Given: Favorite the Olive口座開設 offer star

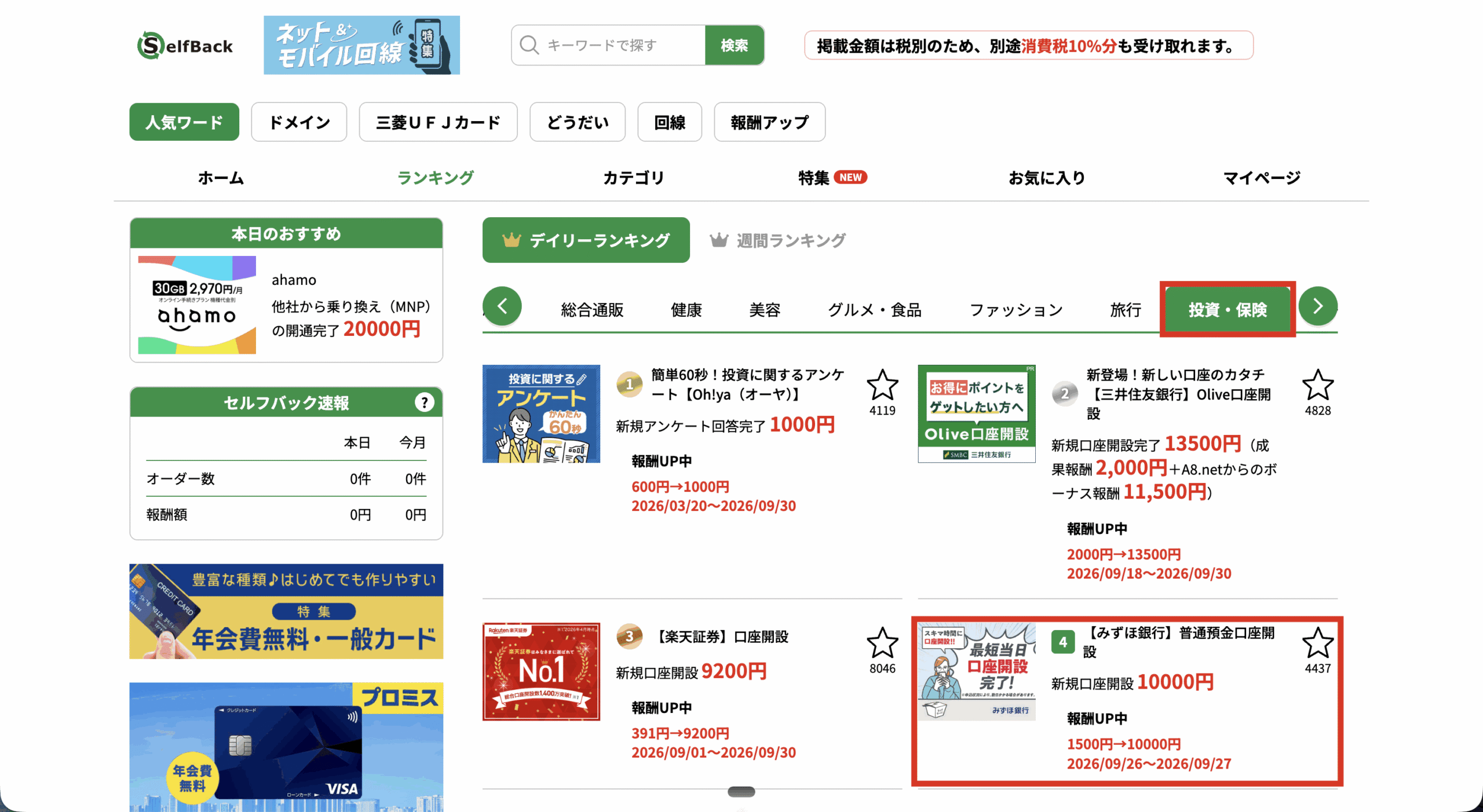Looking at the screenshot, I should [x=1317, y=385].
